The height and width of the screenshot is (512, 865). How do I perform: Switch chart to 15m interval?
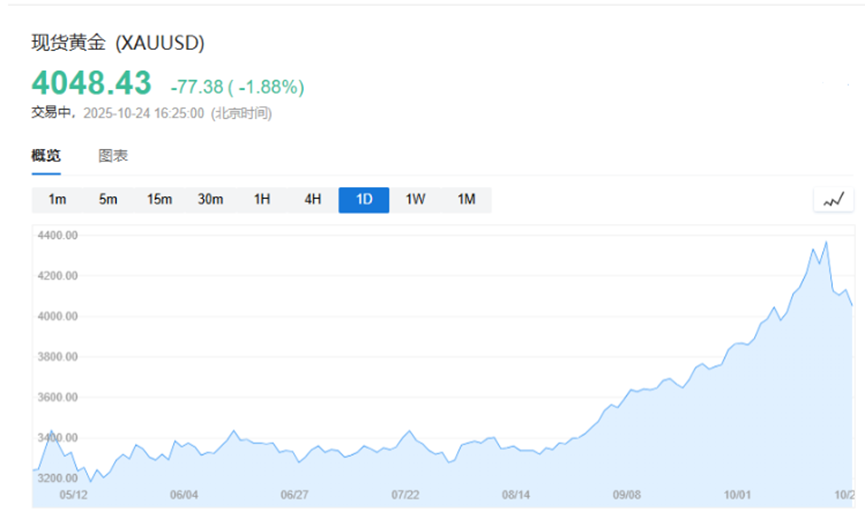tap(159, 200)
